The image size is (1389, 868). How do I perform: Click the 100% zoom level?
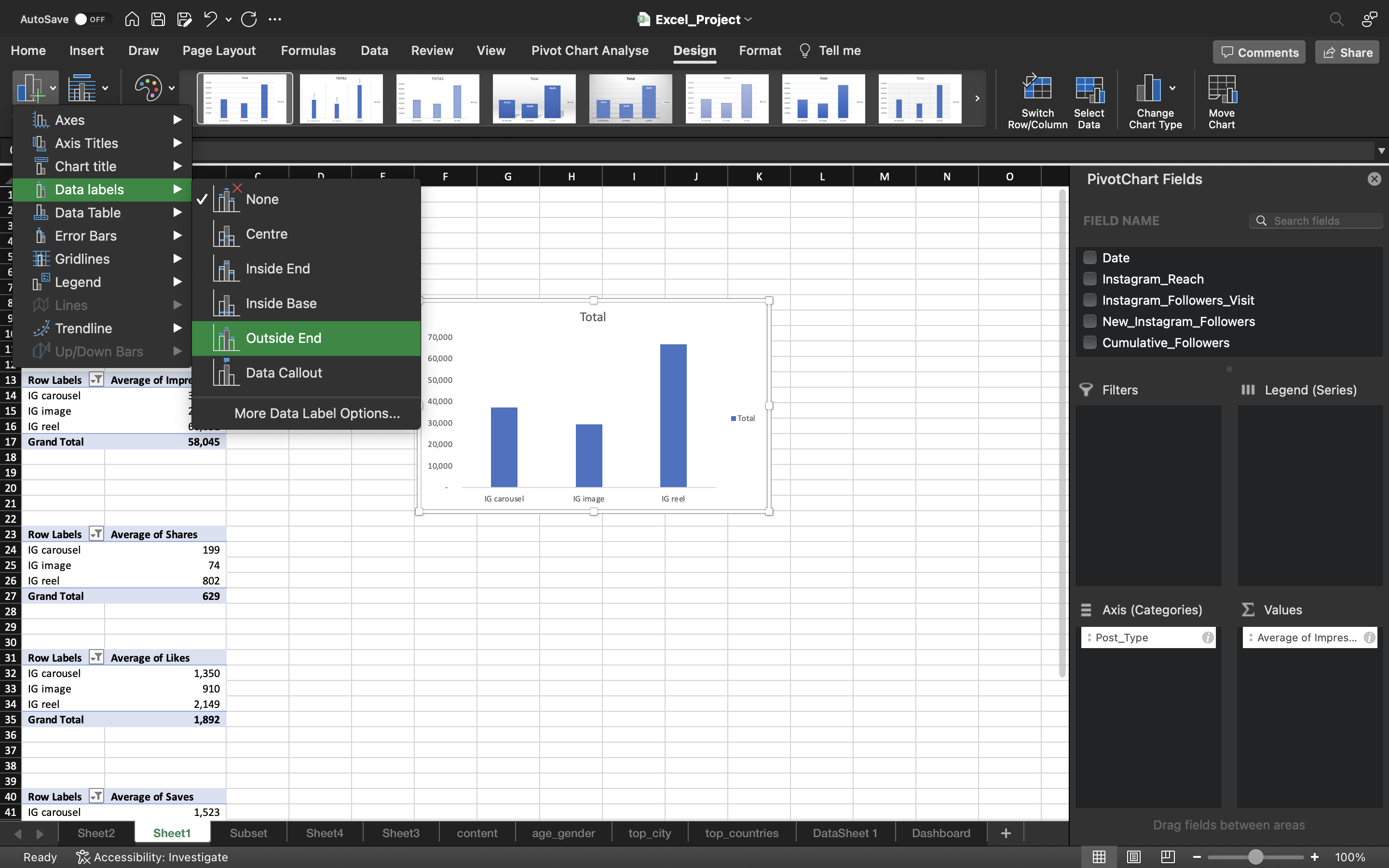1349,856
